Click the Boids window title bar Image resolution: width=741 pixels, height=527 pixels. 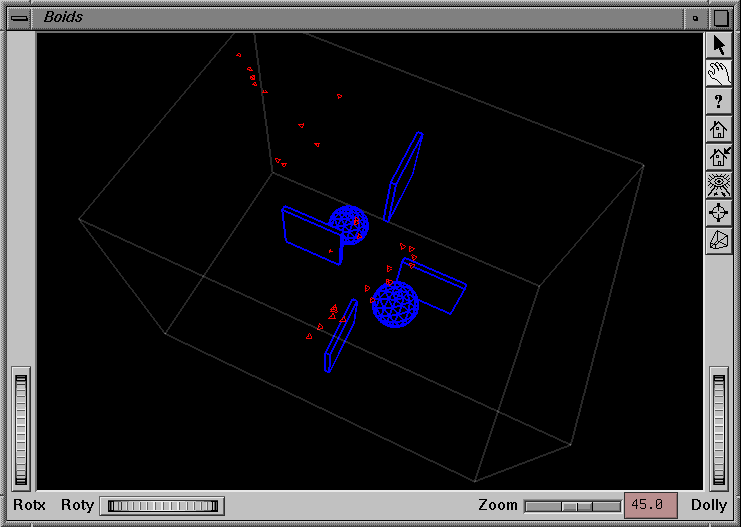click(357, 18)
